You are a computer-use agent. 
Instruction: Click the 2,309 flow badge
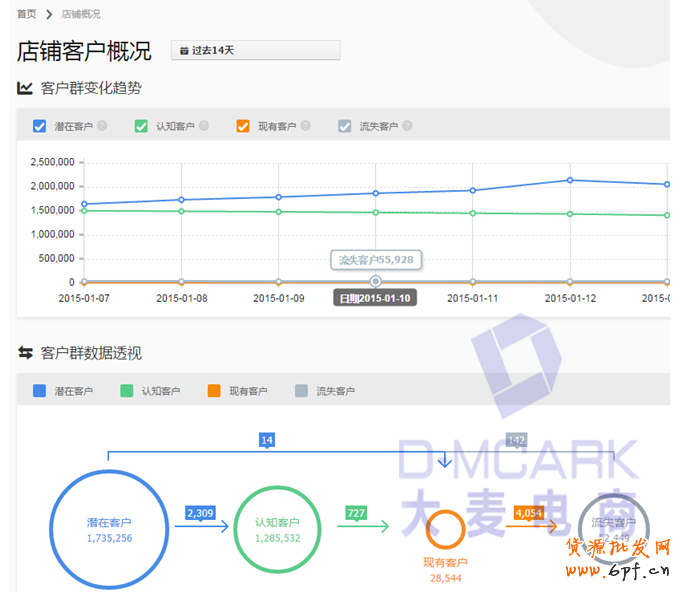pyautogui.click(x=200, y=513)
